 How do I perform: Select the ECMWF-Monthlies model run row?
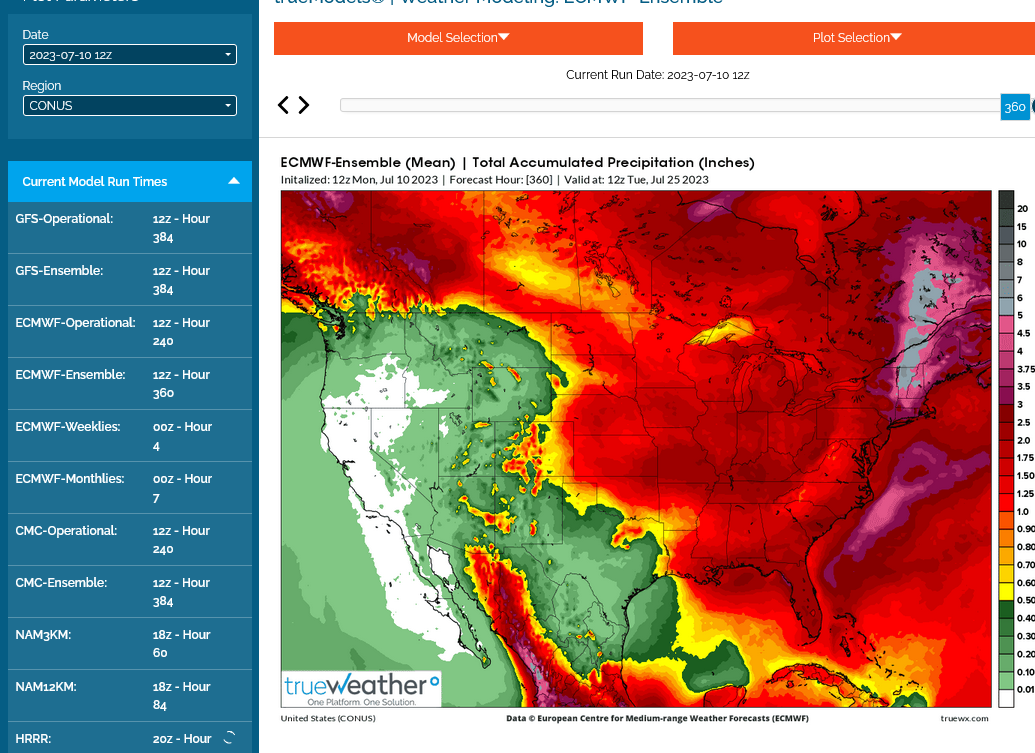coord(129,488)
